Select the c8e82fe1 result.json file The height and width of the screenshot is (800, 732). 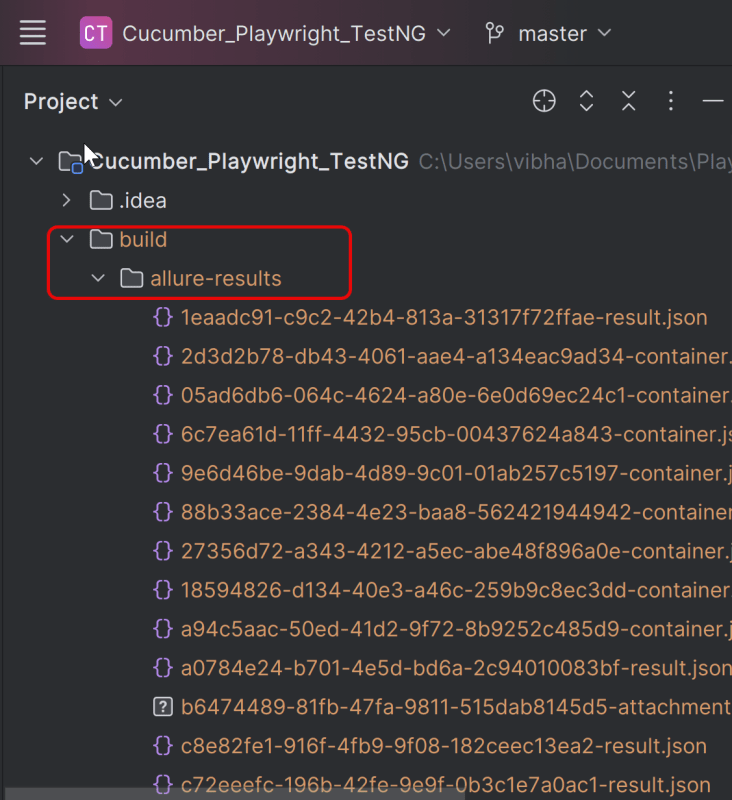(443, 746)
